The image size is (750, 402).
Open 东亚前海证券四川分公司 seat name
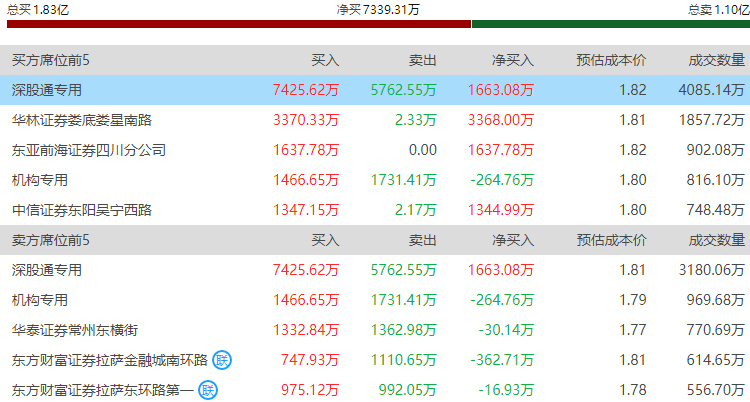click(89, 150)
